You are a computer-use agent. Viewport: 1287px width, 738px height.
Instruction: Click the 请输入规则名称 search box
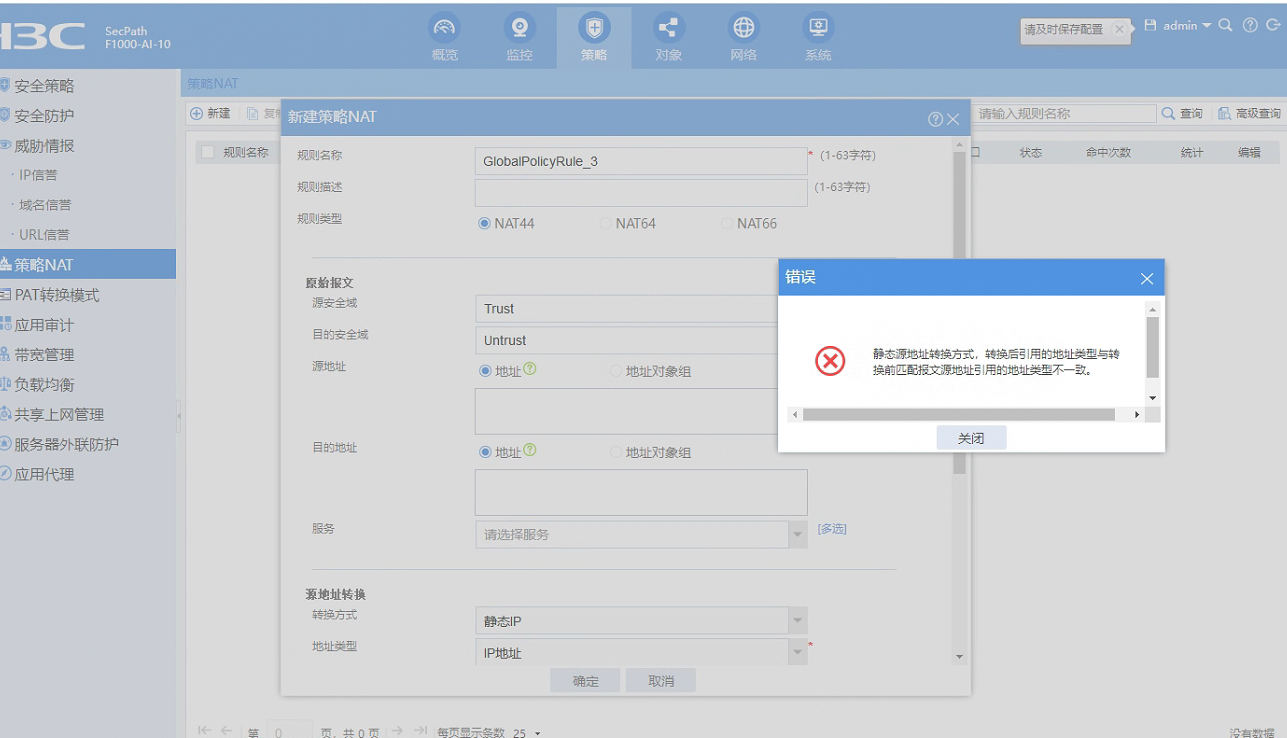pyautogui.click(x=1065, y=114)
